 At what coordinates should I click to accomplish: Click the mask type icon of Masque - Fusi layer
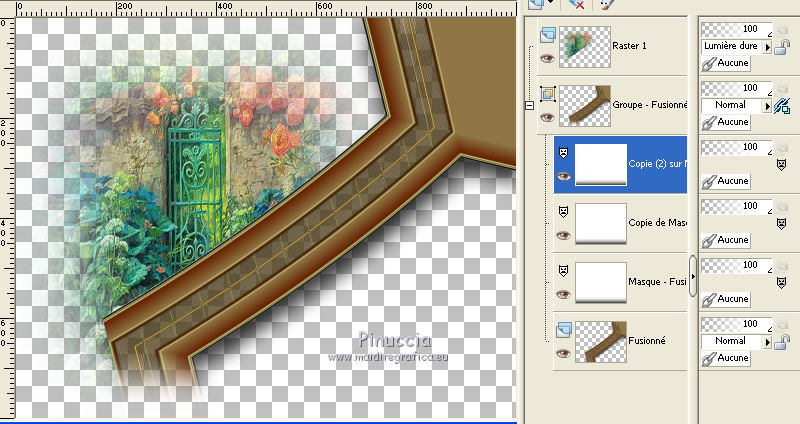tap(563, 270)
